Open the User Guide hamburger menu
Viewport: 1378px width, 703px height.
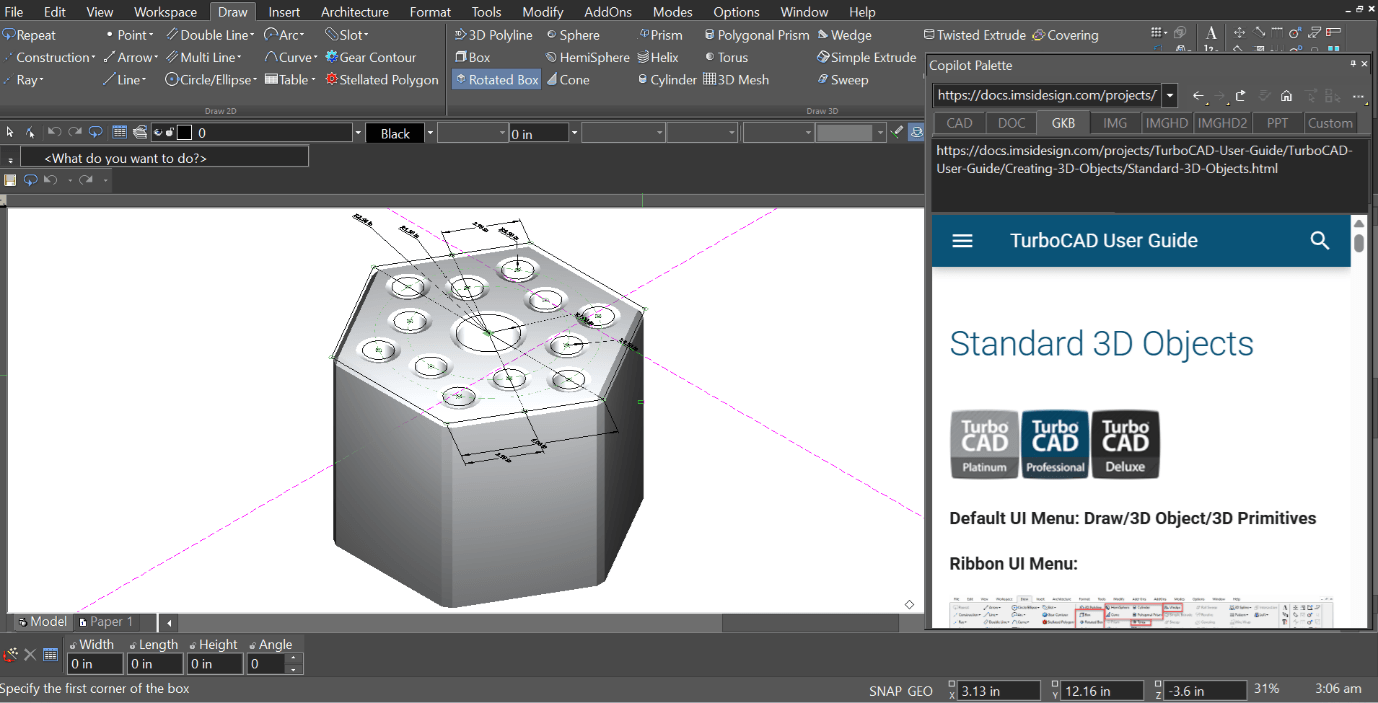[962, 241]
